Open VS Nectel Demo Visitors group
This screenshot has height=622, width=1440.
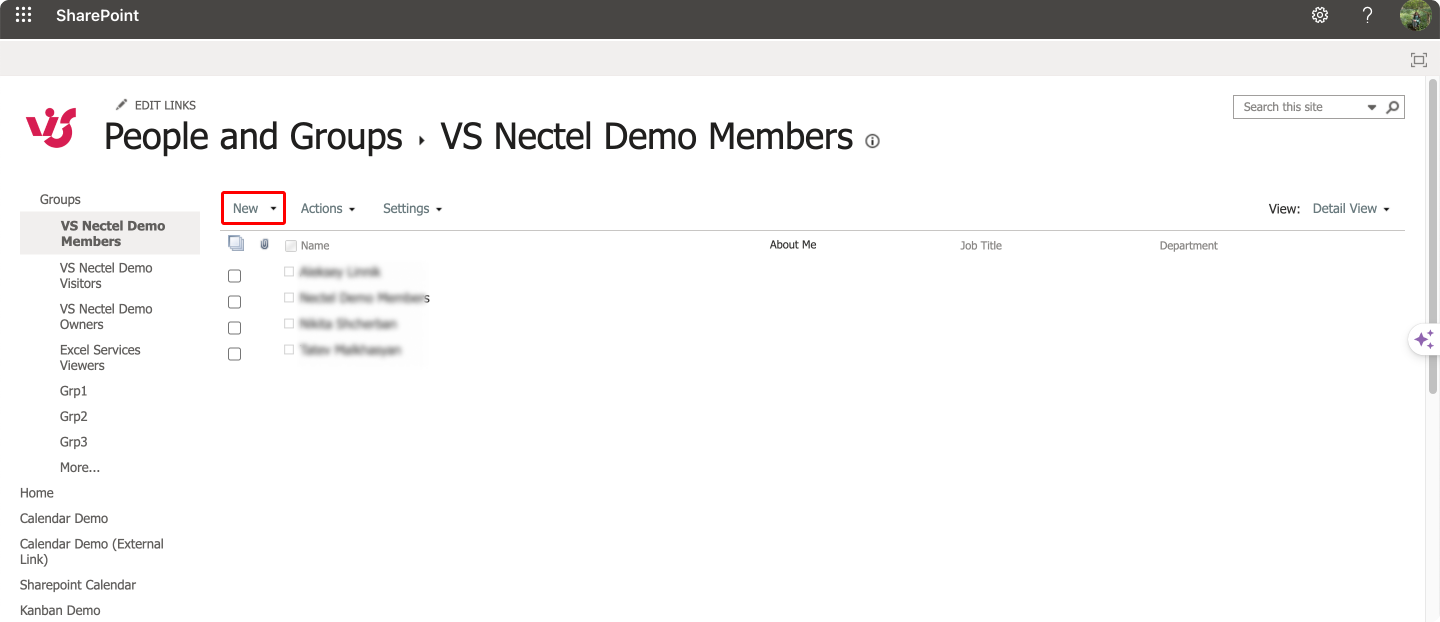point(106,276)
